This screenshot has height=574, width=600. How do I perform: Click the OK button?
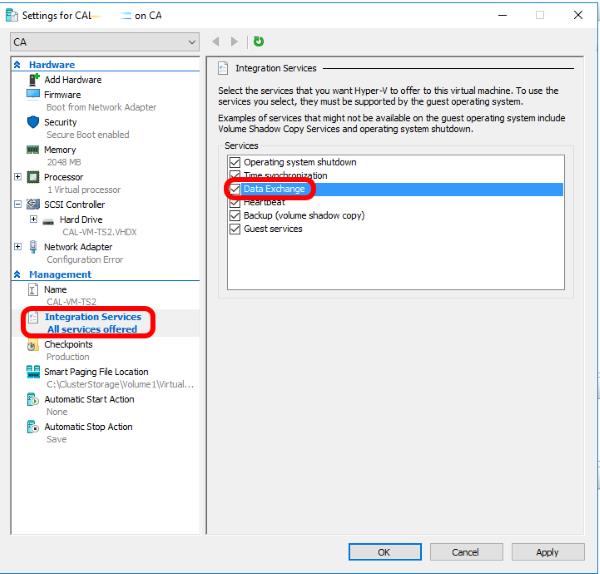pyautogui.click(x=384, y=552)
